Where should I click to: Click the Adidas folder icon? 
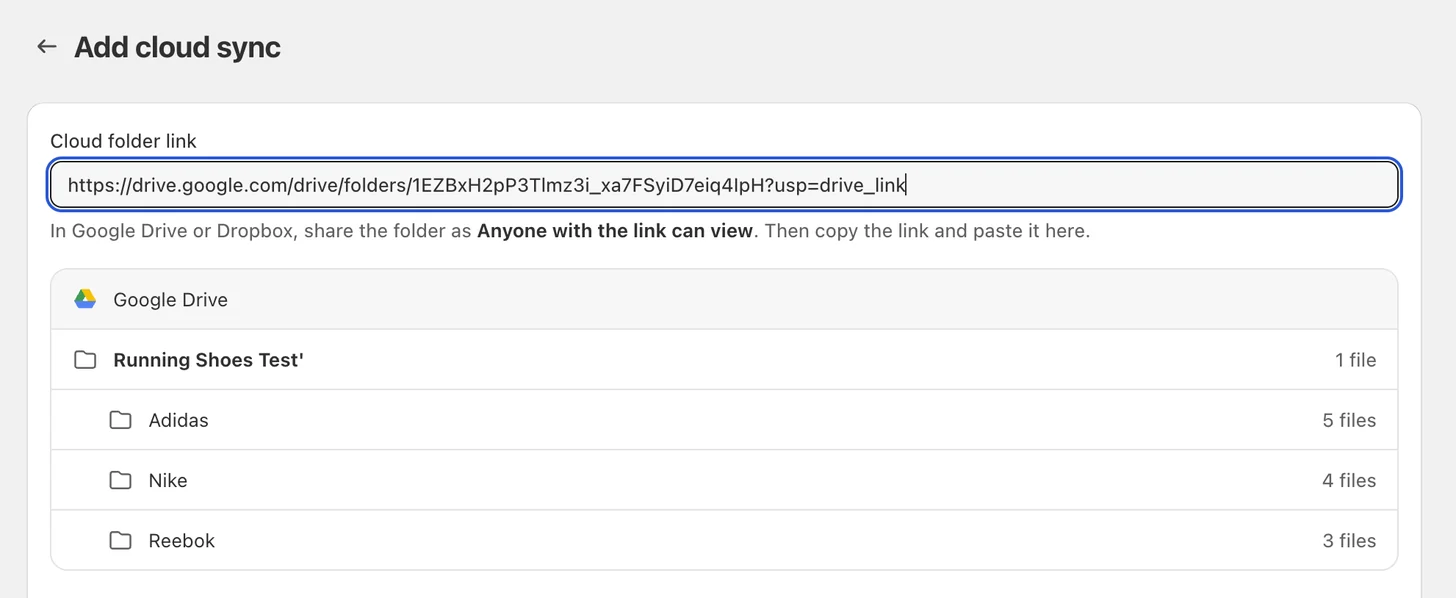click(x=121, y=420)
